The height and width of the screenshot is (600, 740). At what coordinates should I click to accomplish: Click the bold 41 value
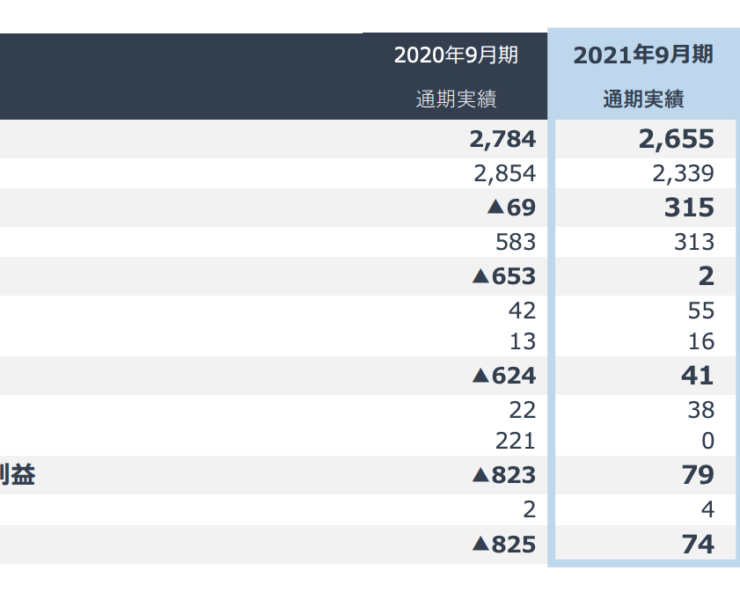pos(697,376)
